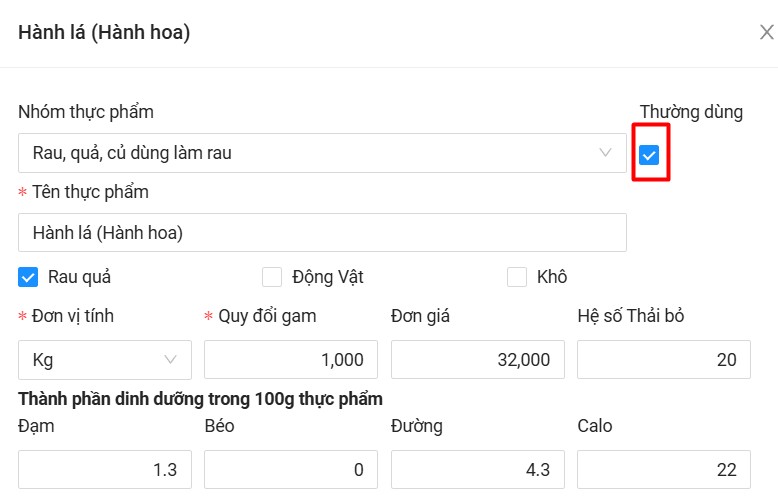This screenshot has height=498, width=778.
Task: Click the Rau quả label text
Action: 79,277
